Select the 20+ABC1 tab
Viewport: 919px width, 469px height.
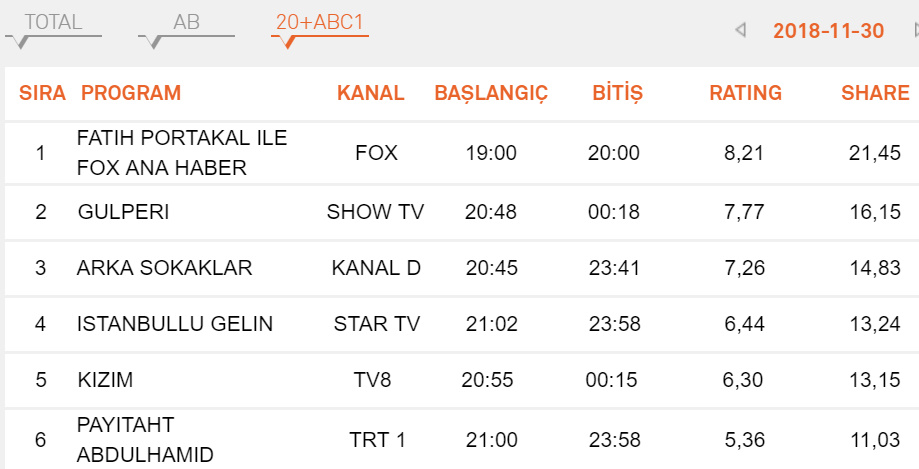319,23
